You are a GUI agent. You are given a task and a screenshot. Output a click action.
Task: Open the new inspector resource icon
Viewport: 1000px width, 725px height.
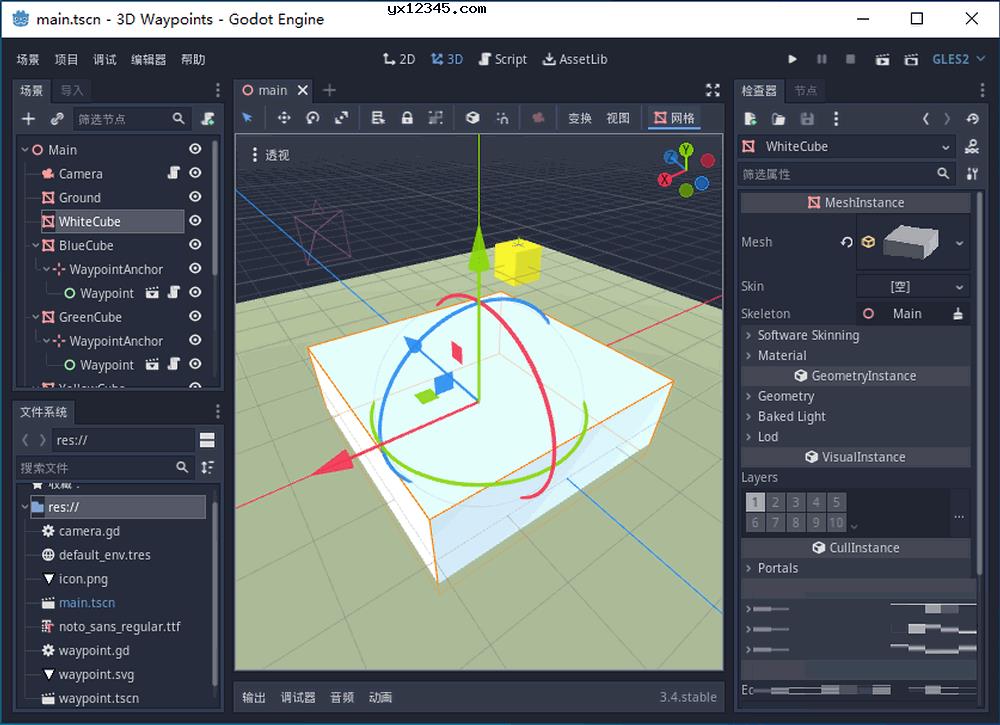click(751, 118)
